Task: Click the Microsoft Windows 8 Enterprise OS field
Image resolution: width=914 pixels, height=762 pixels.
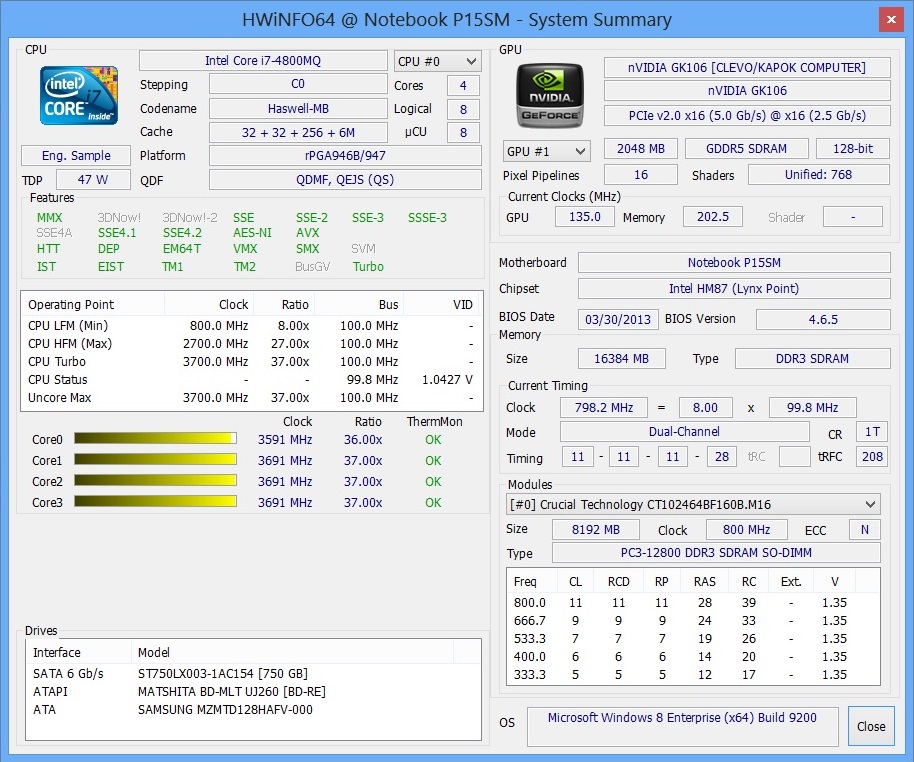Action: tap(683, 726)
